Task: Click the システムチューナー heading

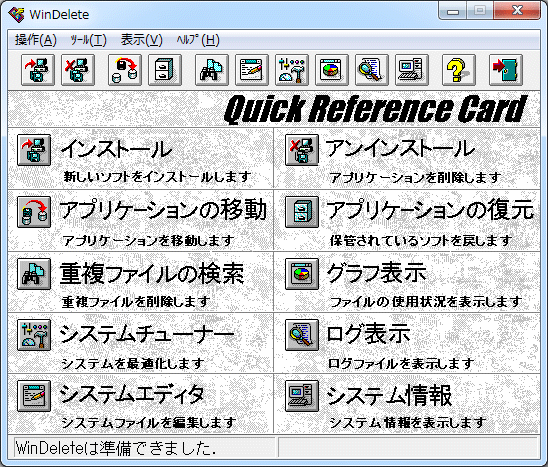Action: click(x=147, y=334)
